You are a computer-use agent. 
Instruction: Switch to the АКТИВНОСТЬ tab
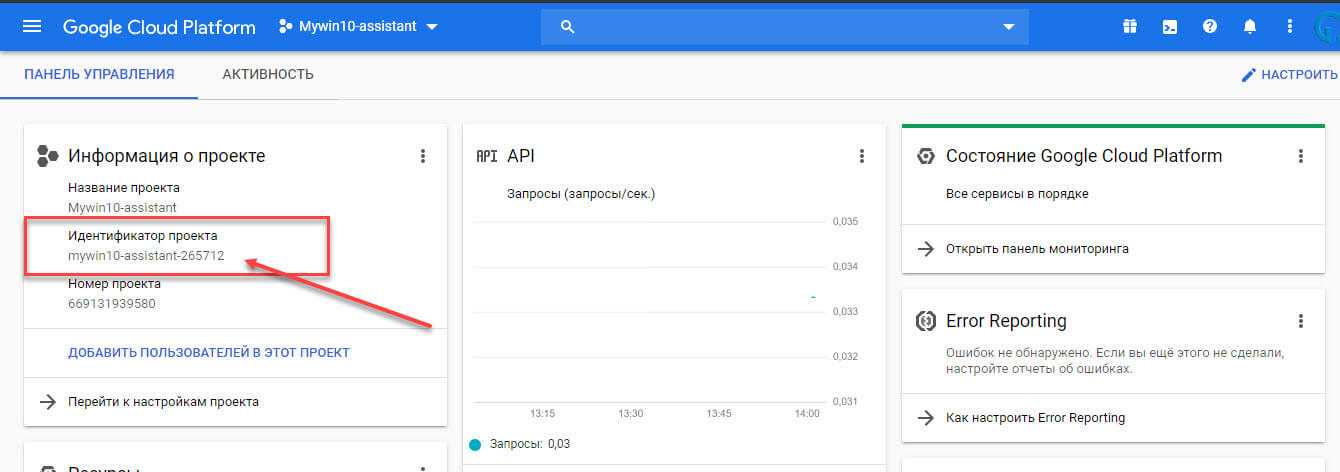click(x=268, y=75)
